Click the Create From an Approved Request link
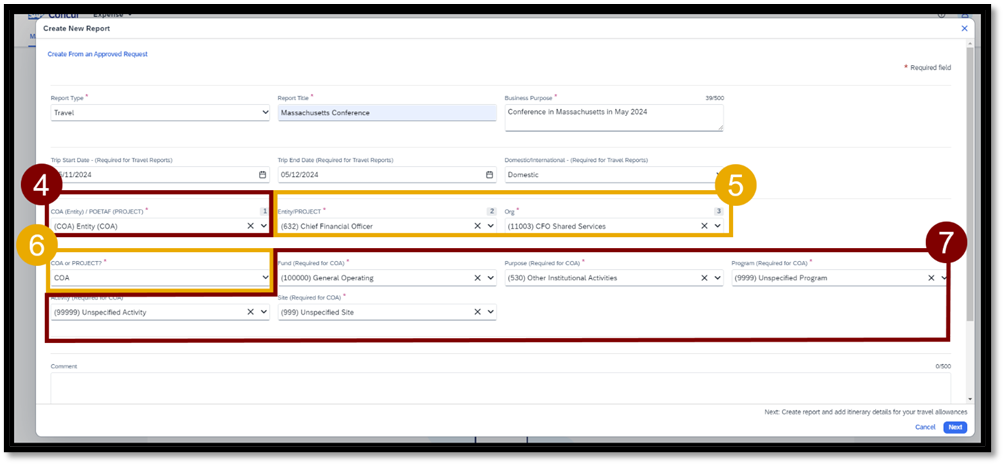This screenshot has width=1004, height=465. pos(98,54)
